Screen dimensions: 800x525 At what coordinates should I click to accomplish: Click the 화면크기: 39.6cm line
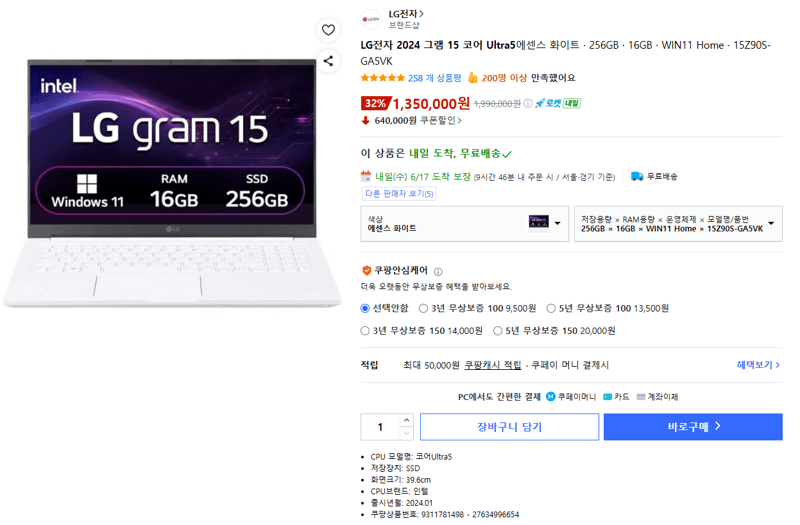click(401, 480)
